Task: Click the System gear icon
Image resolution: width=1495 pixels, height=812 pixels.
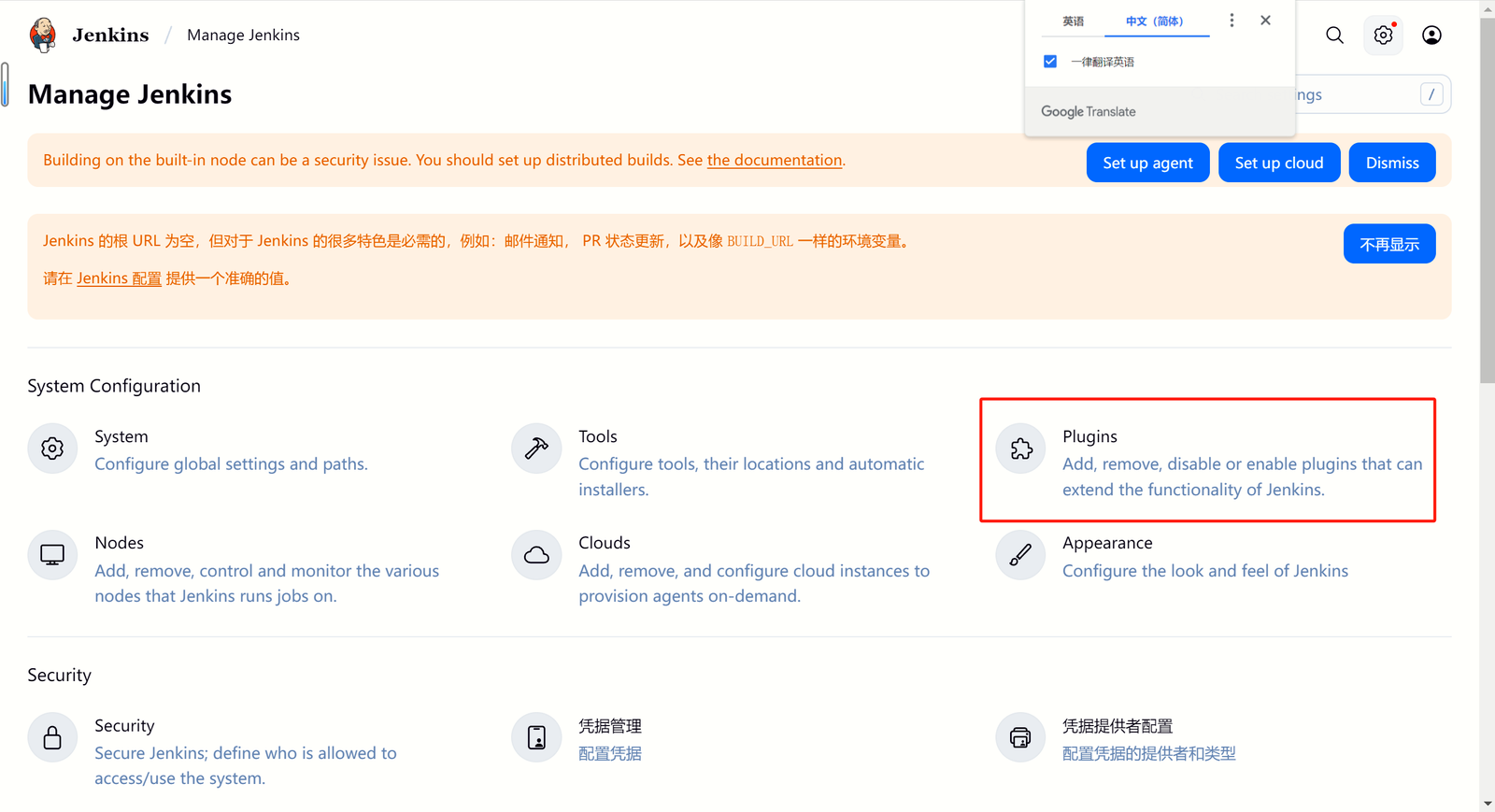Action: tap(52, 449)
